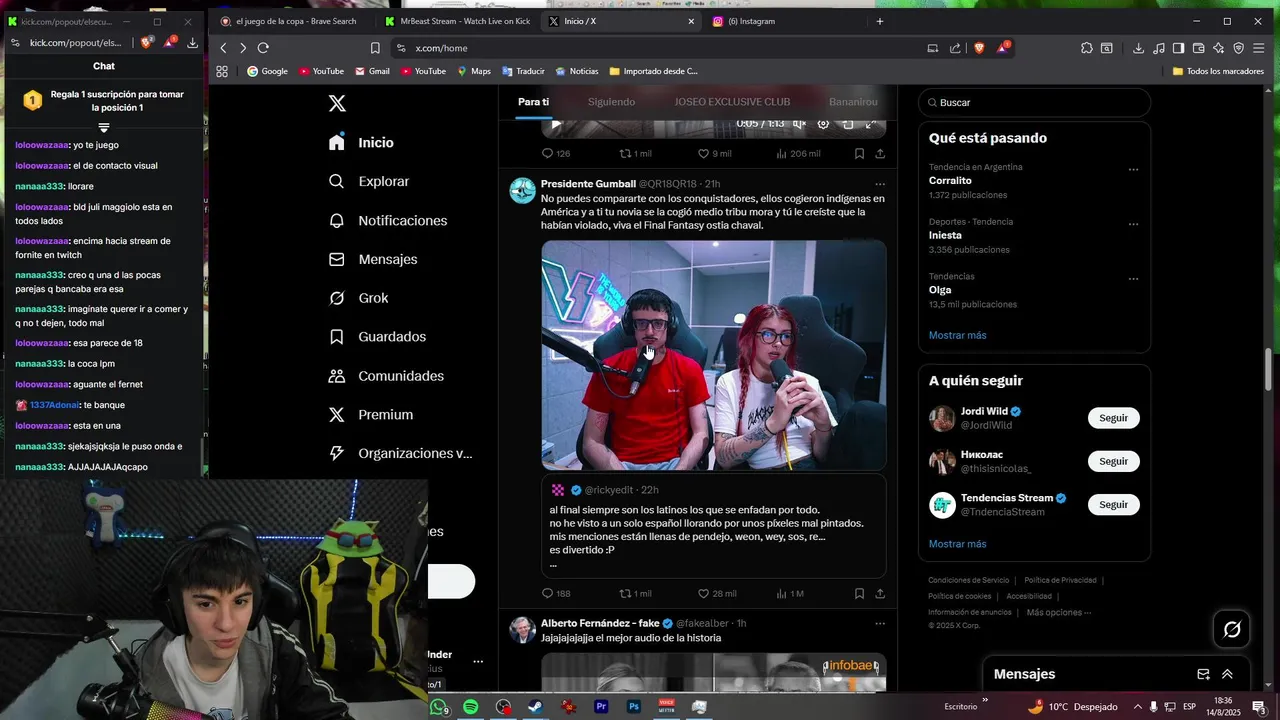The height and width of the screenshot is (720, 1280).
Task: Share the Presidente Gumball post
Action: [880, 594]
